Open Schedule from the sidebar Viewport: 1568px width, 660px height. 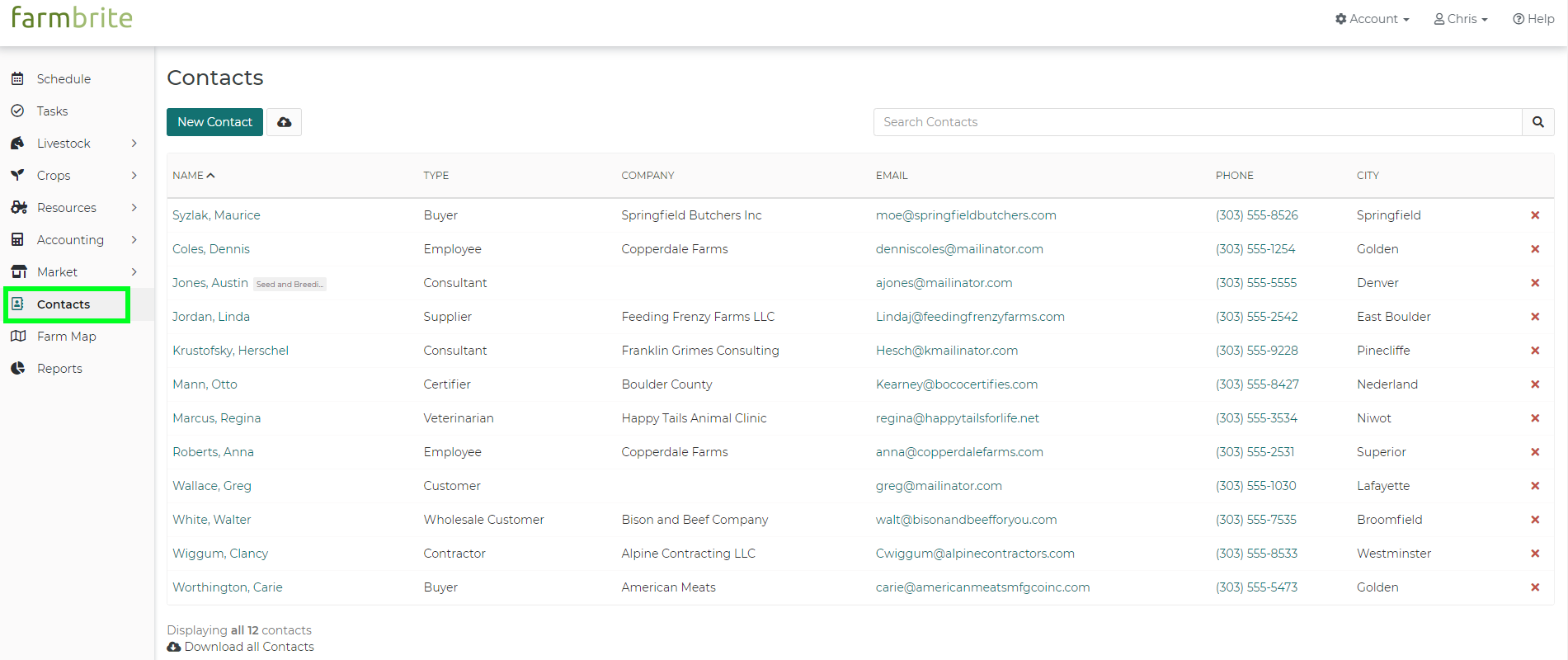tap(64, 79)
